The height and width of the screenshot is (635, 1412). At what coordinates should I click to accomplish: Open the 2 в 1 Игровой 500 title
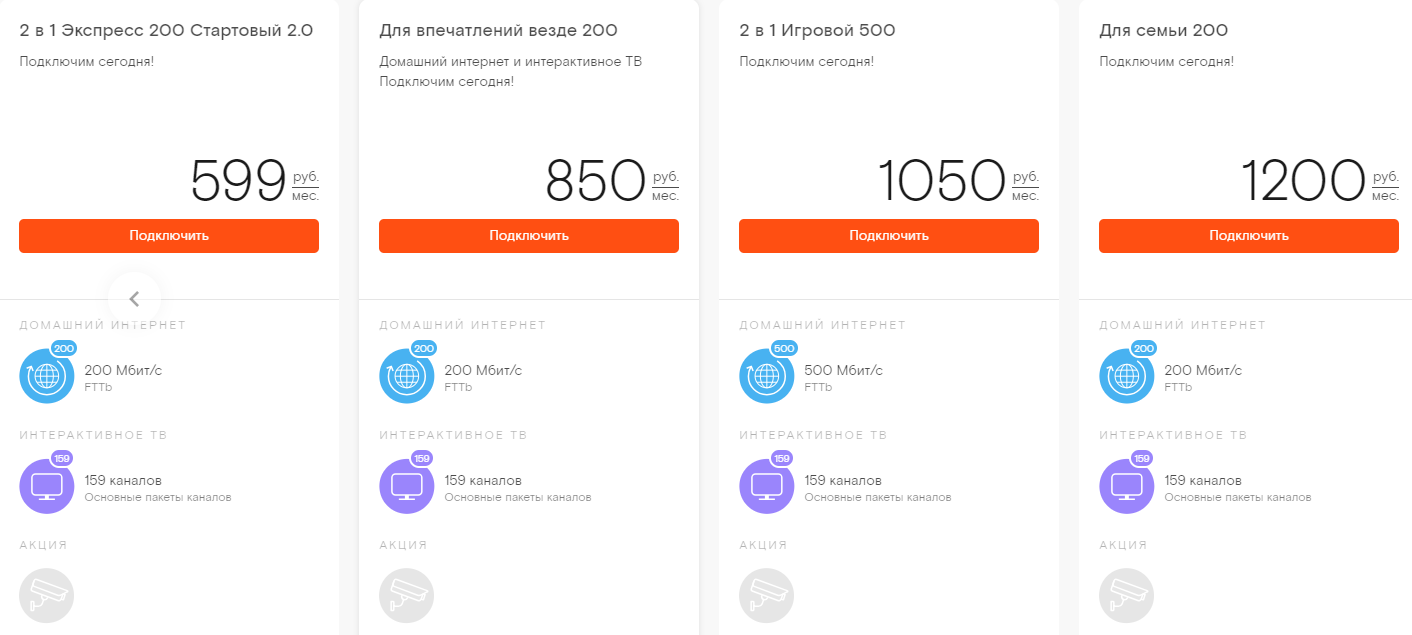(817, 31)
